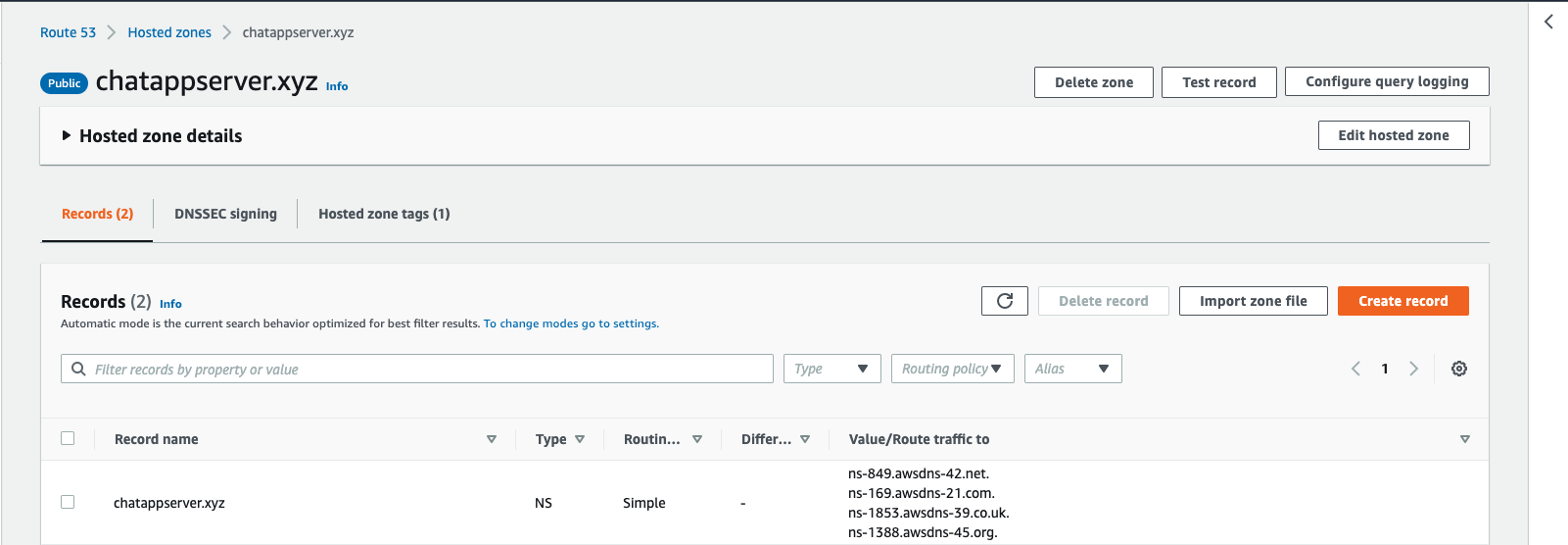
Task: Toggle the select-all records checkbox
Action: click(x=68, y=438)
